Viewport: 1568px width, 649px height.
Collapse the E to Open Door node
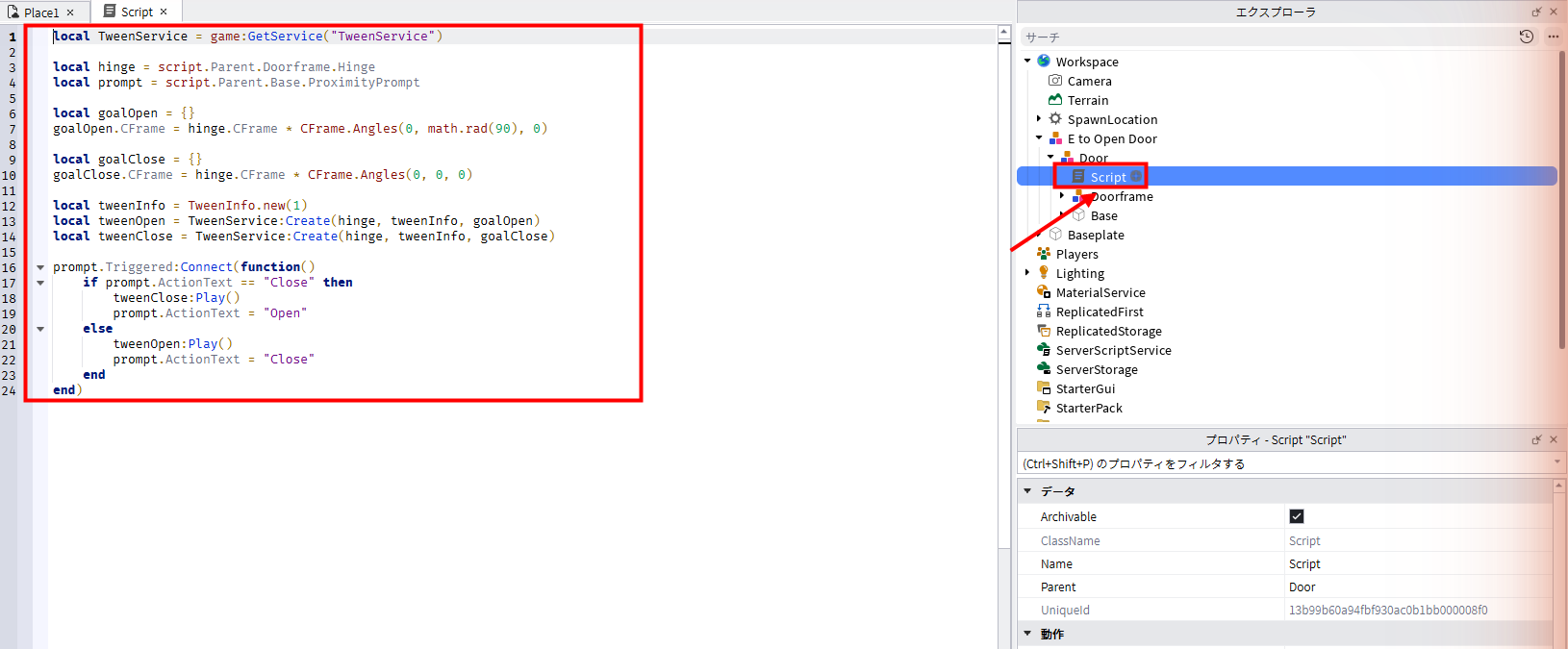coord(1039,138)
